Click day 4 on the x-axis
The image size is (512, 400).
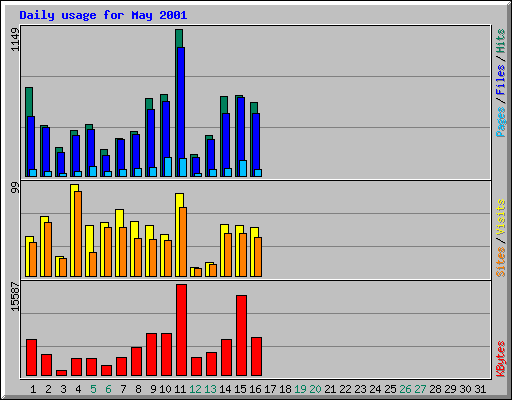(78, 389)
